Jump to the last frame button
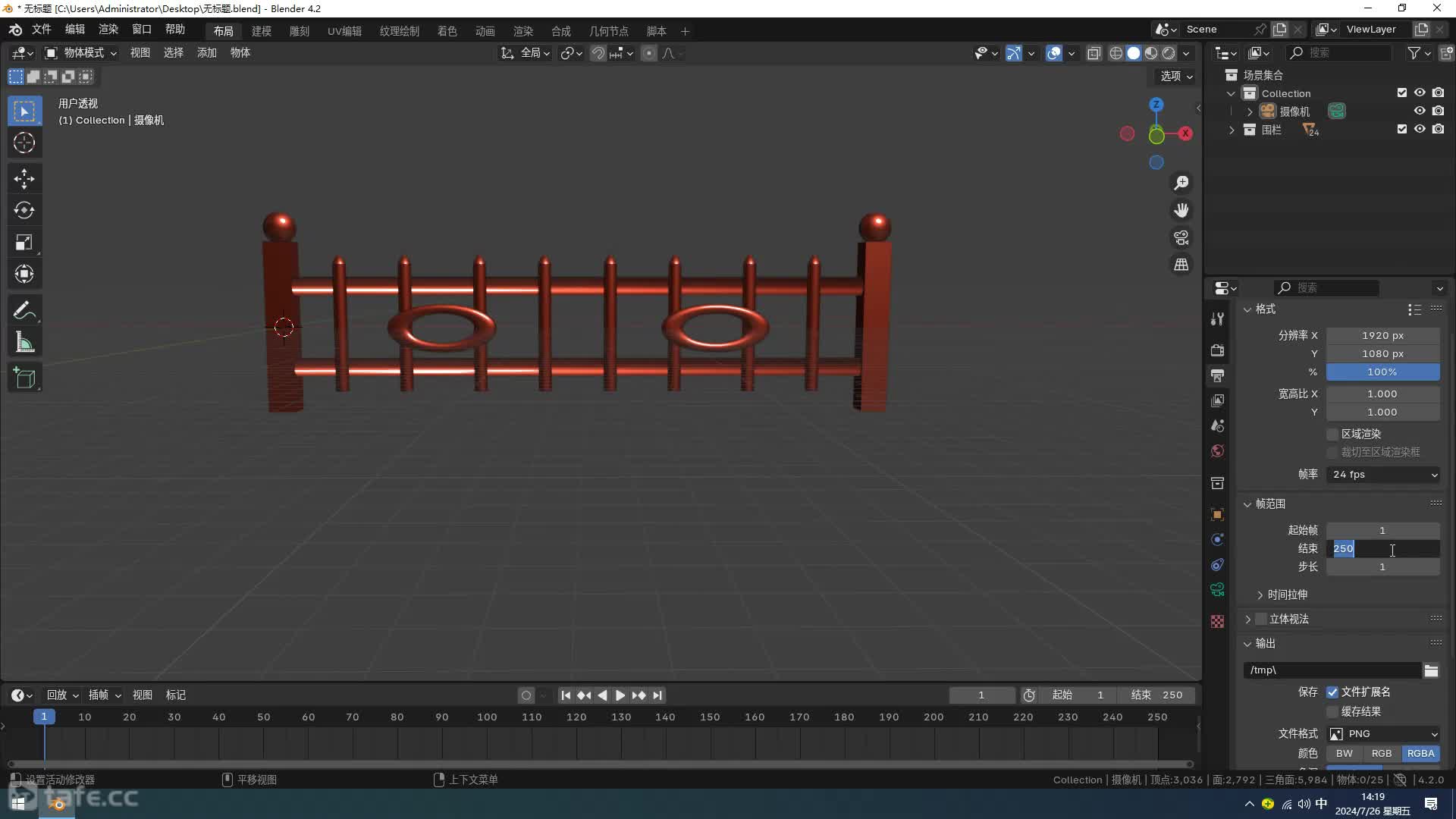This screenshot has width=1456, height=819. tap(657, 695)
